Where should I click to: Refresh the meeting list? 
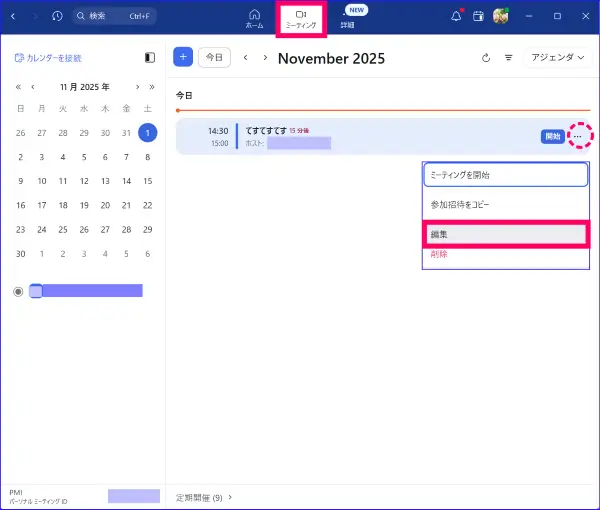[x=486, y=58]
